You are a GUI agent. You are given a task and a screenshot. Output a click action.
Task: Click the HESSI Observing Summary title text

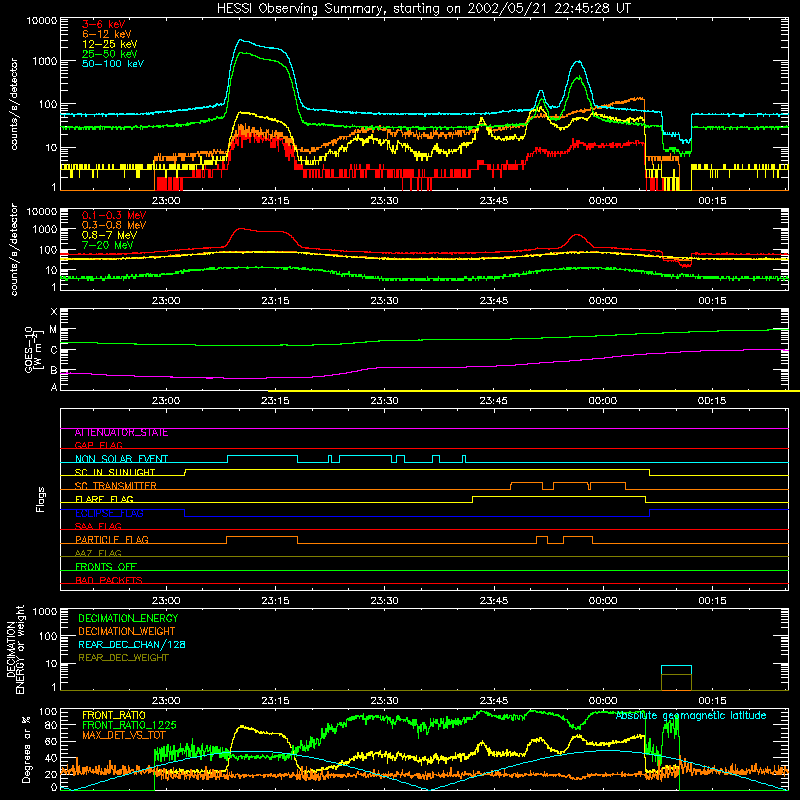(x=423, y=9)
